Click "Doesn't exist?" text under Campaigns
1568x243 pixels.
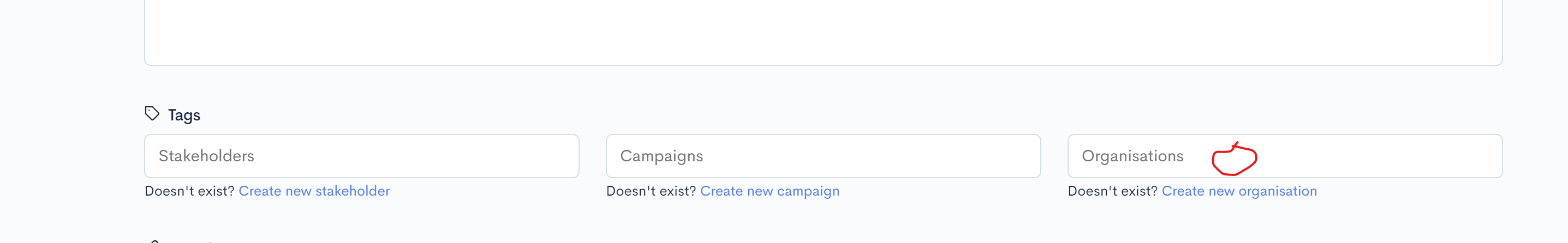pyautogui.click(x=651, y=191)
